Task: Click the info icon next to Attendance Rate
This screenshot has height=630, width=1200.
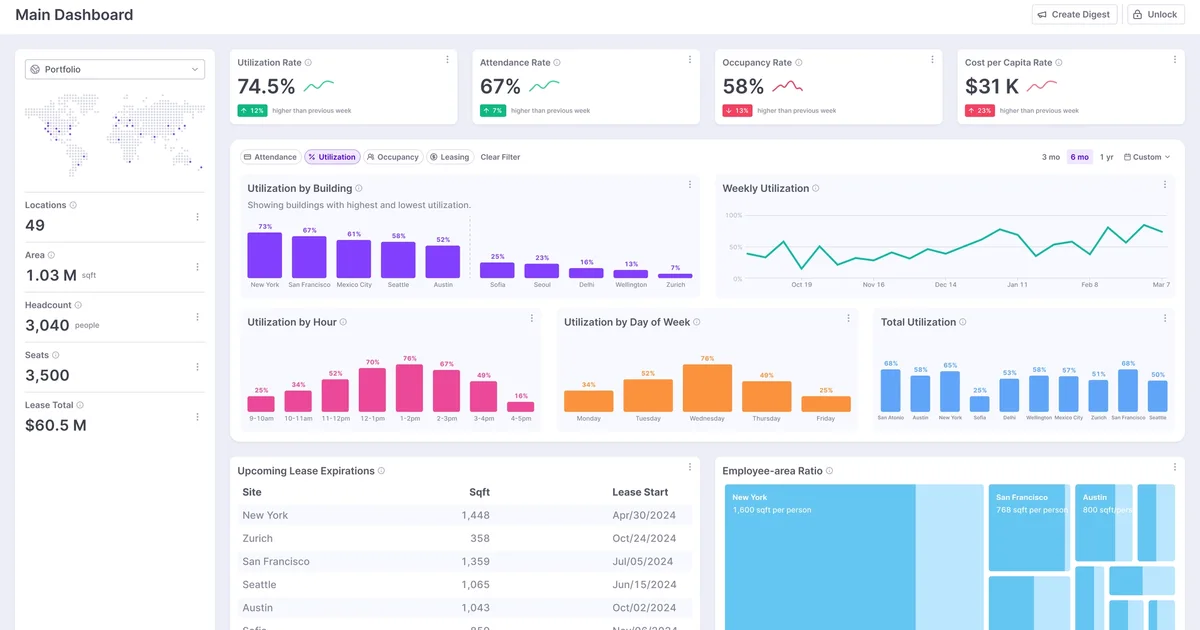Action: pyautogui.click(x=557, y=63)
